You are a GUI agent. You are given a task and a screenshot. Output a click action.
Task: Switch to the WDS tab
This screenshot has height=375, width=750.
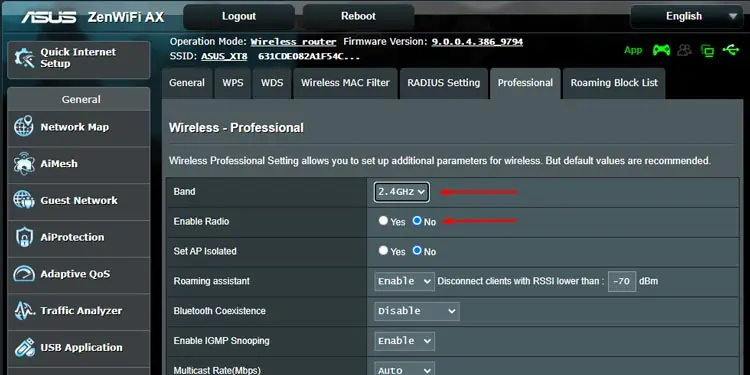click(272, 83)
